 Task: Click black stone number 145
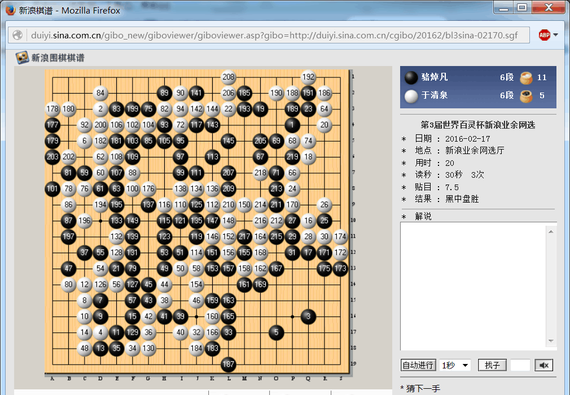click(x=228, y=141)
